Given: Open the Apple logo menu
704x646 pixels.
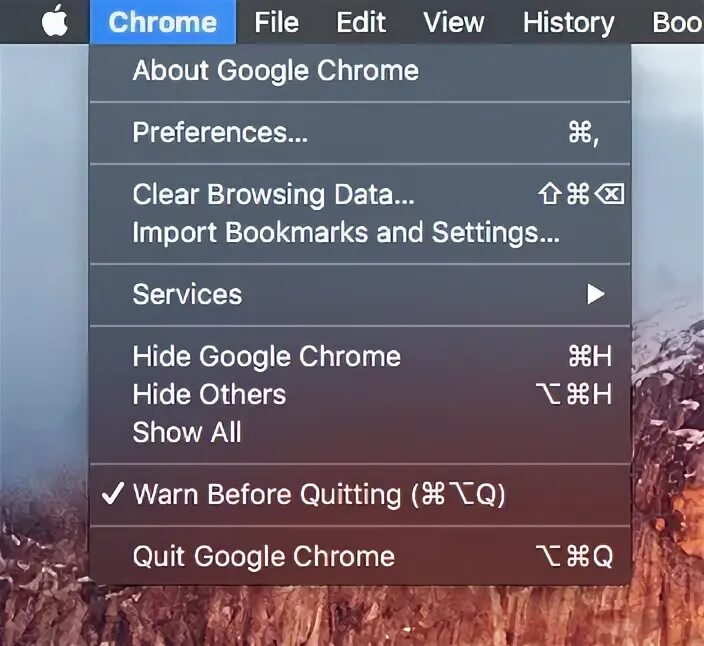Looking at the screenshot, I should pyautogui.click(x=55, y=21).
